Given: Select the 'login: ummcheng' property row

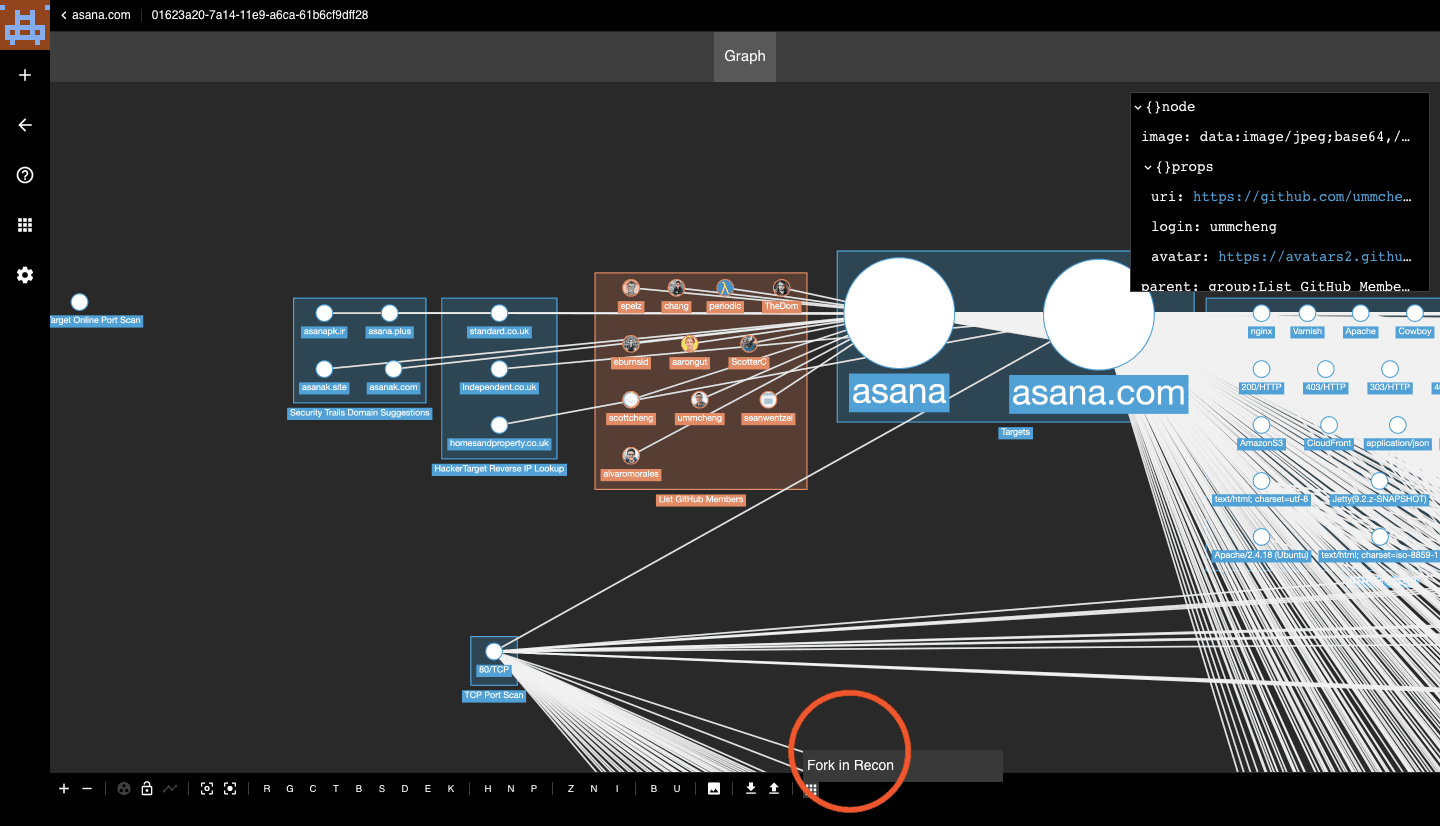Looking at the screenshot, I should click(x=1214, y=227).
